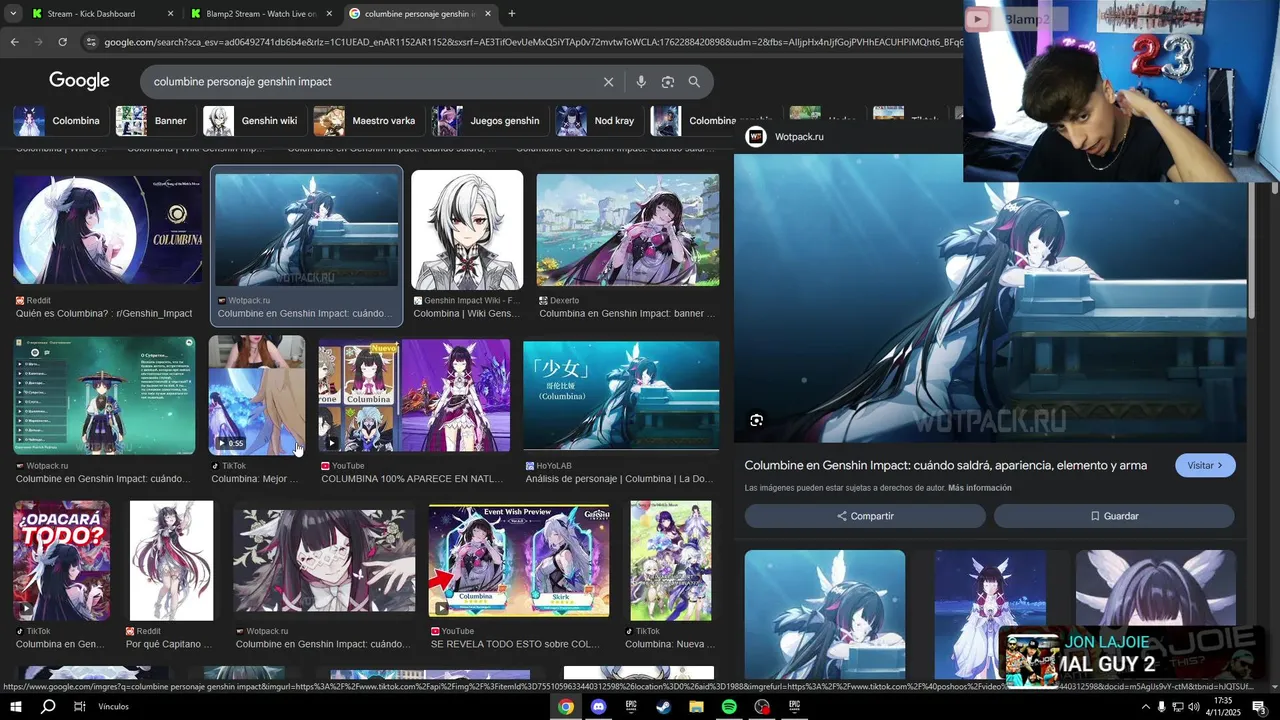Click the Guardar save button
This screenshot has height=720, width=1280.
coord(1114,516)
